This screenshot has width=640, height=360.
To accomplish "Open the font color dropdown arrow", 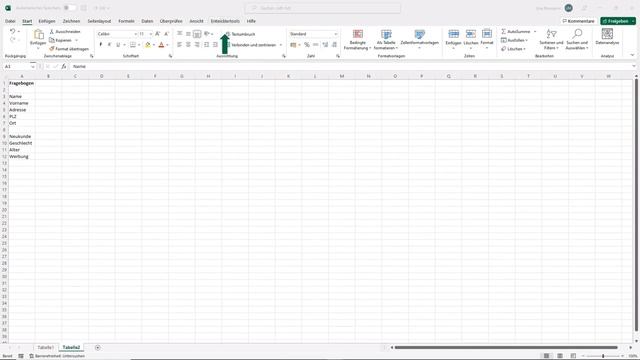I will [x=167, y=45].
